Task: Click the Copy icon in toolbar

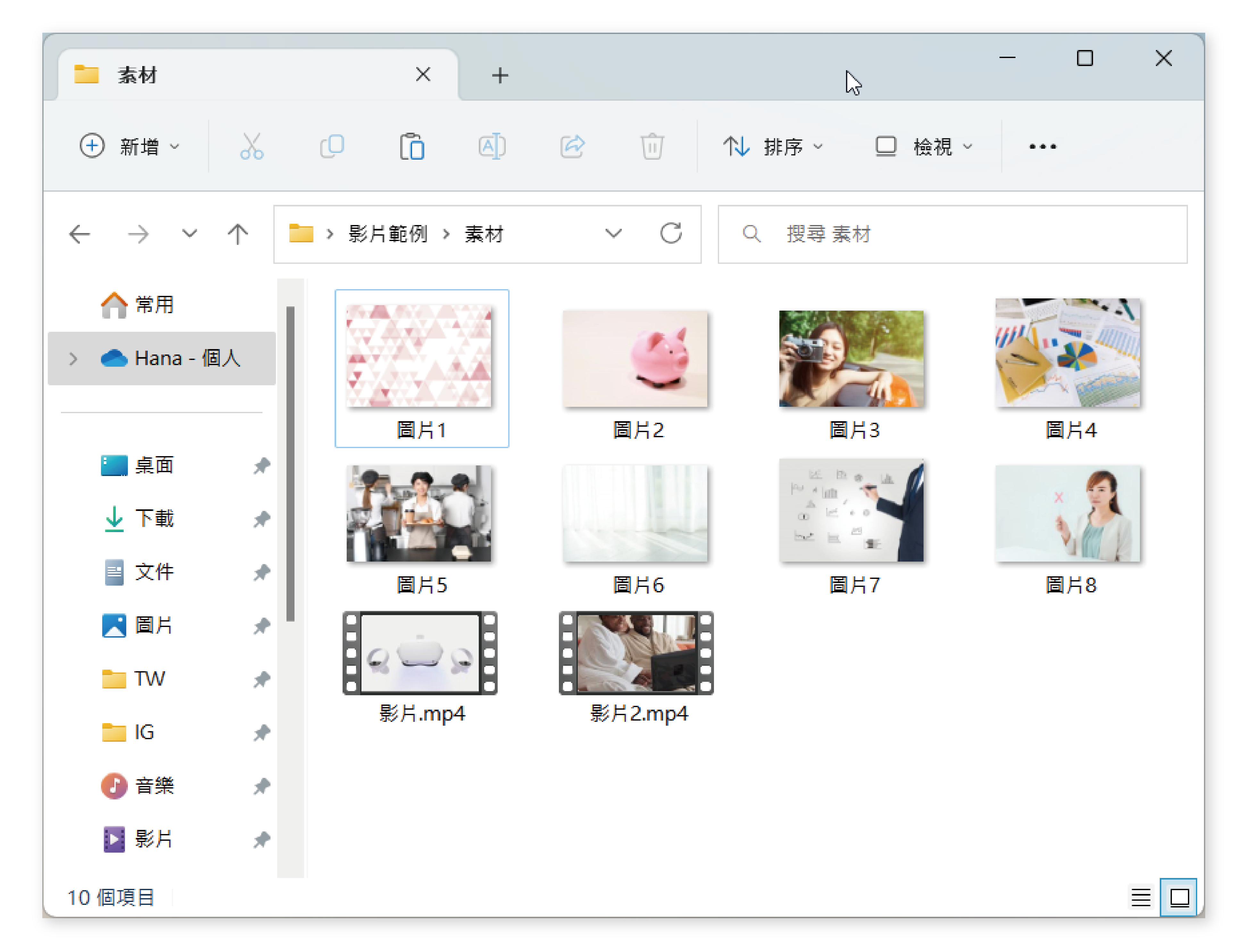Action: [x=332, y=146]
